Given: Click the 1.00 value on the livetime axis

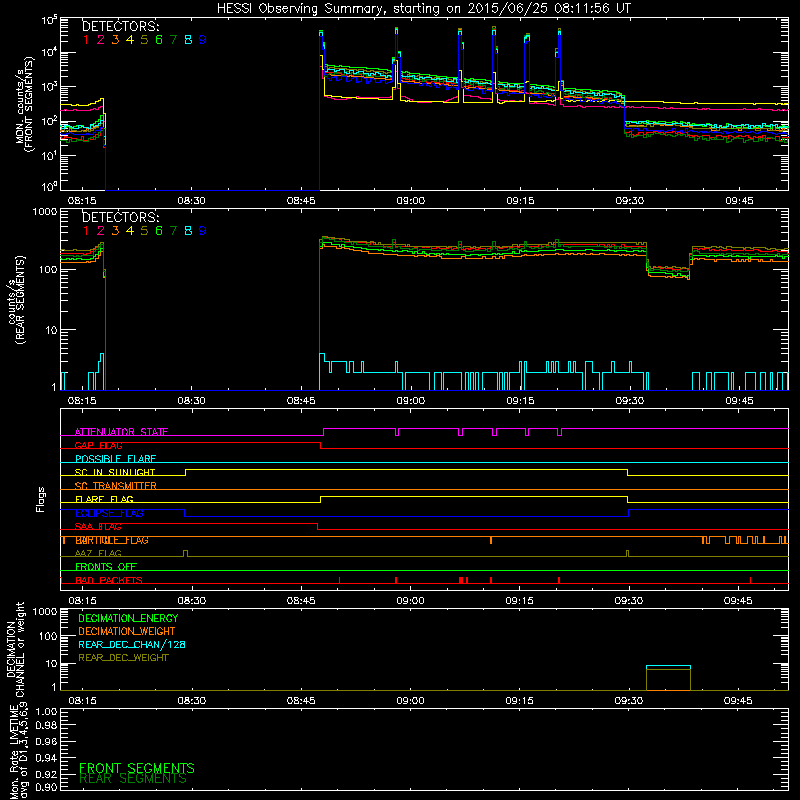Looking at the screenshot, I should 47,711.
